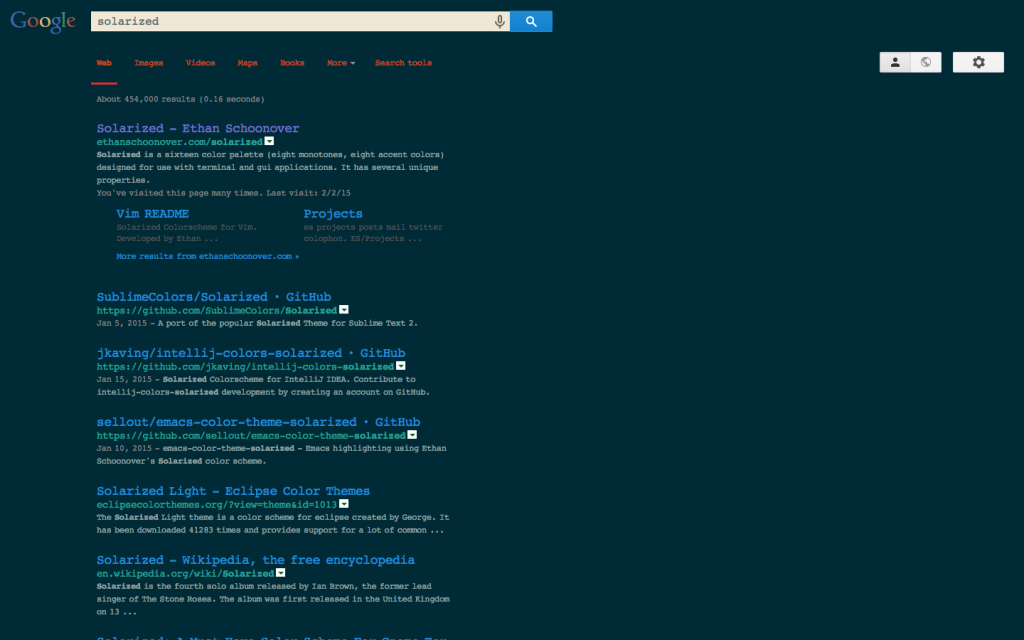Click the https://github.com/SublimeColors/Solarized URL text

(x=217, y=310)
